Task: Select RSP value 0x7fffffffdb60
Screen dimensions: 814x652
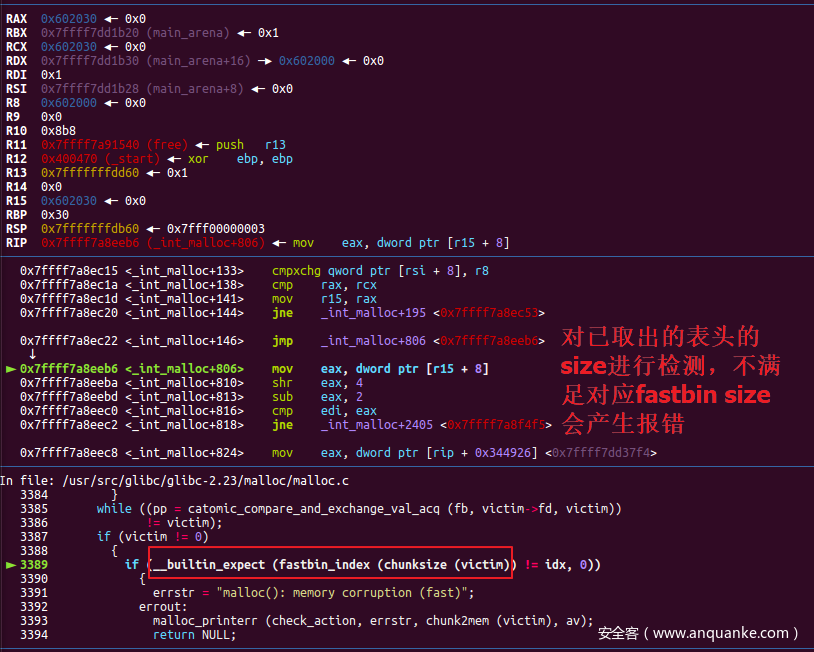Action: click(x=90, y=229)
